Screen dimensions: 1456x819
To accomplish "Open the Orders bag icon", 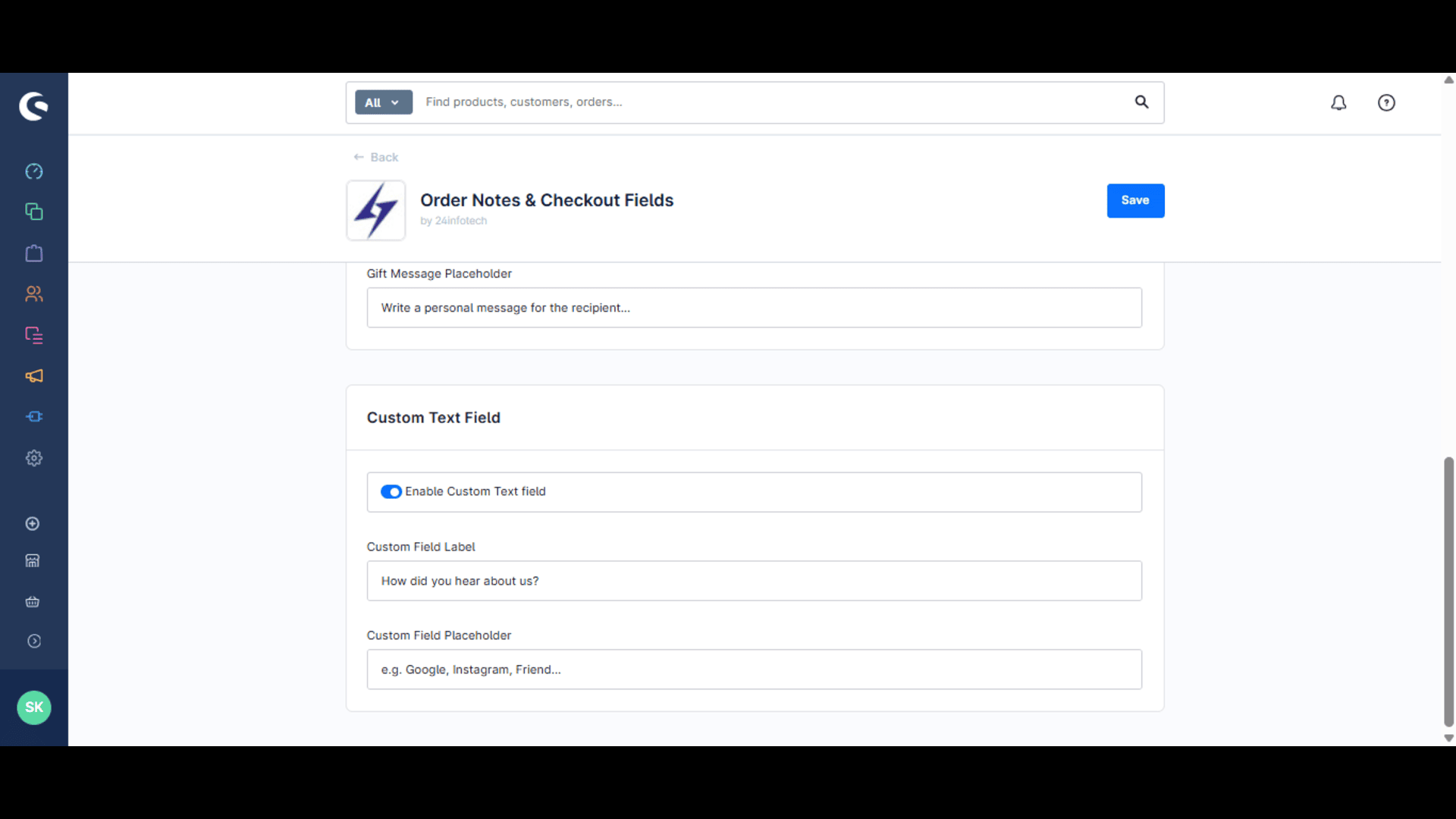I will coord(34,253).
